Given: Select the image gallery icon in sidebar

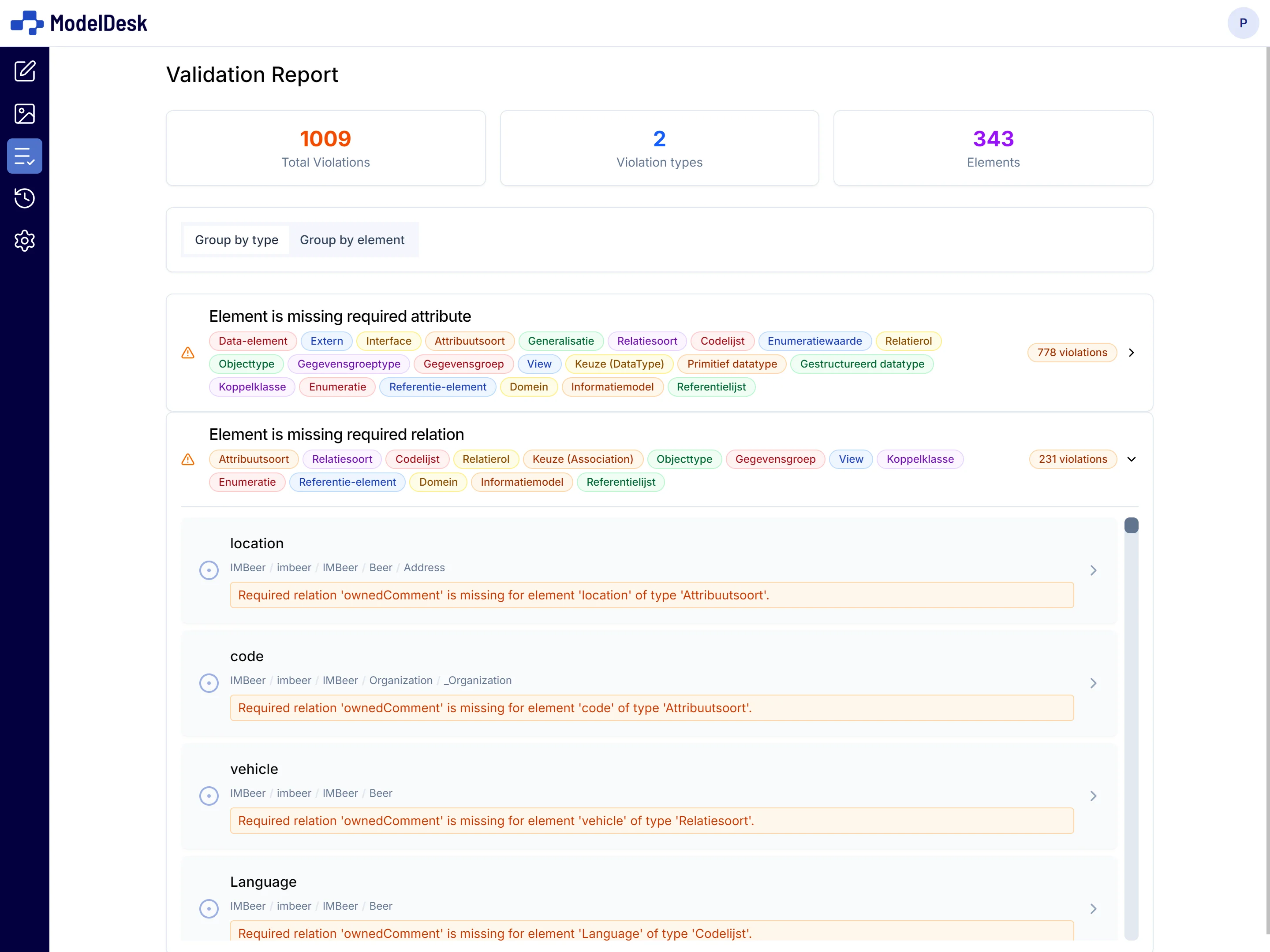Looking at the screenshot, I should (25, 113).
